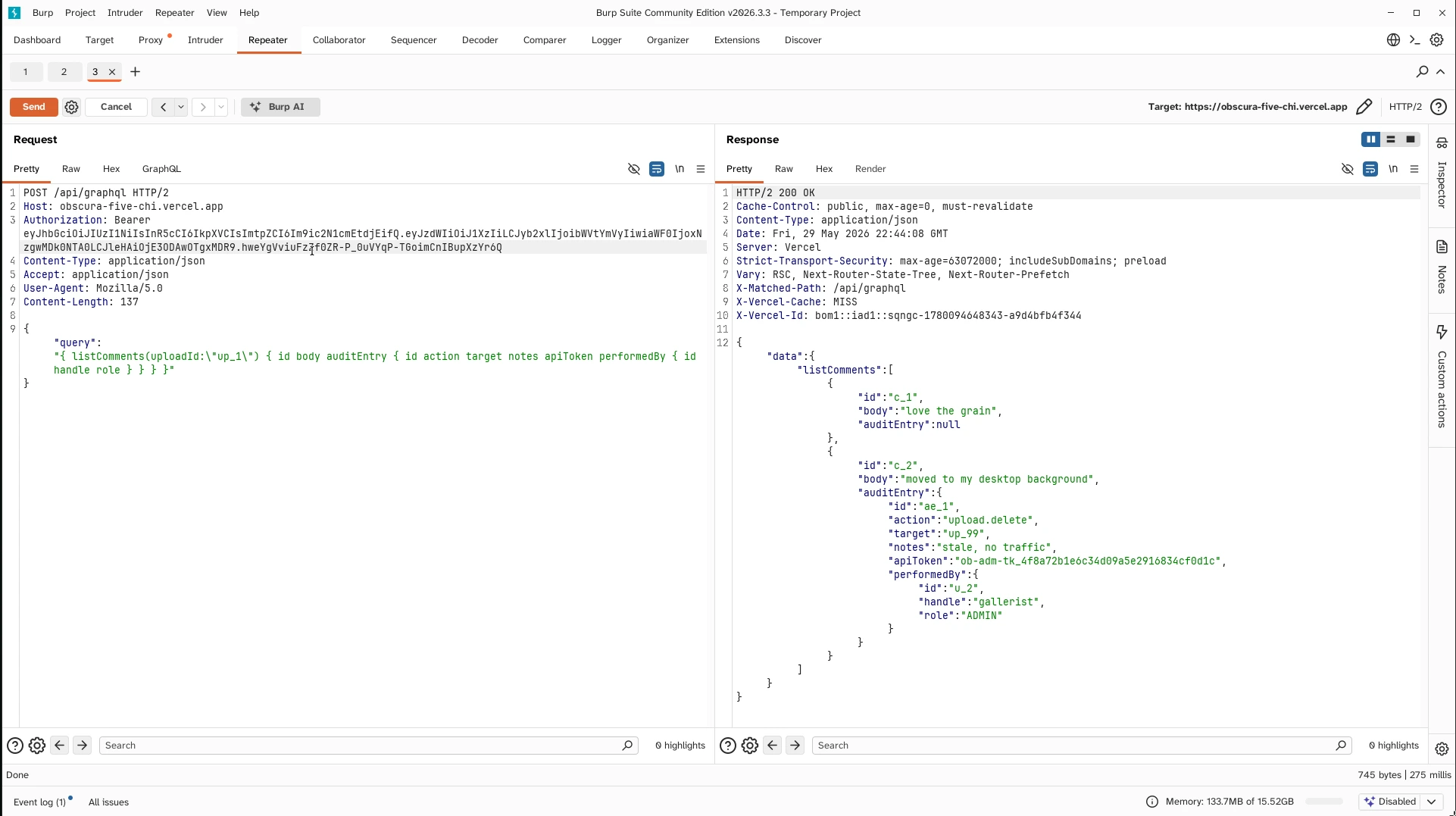Open the Intruder tool tab
Screen dimensions: 1456x816
click(205, 40)
